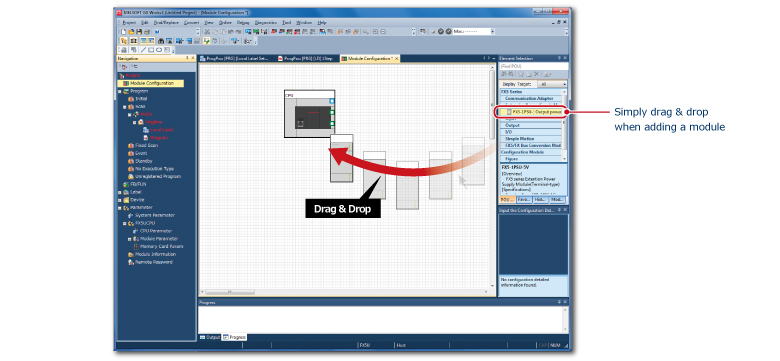Collapse the ProgPou node in Navigation
Screen dimensions: 780x361
134,122
